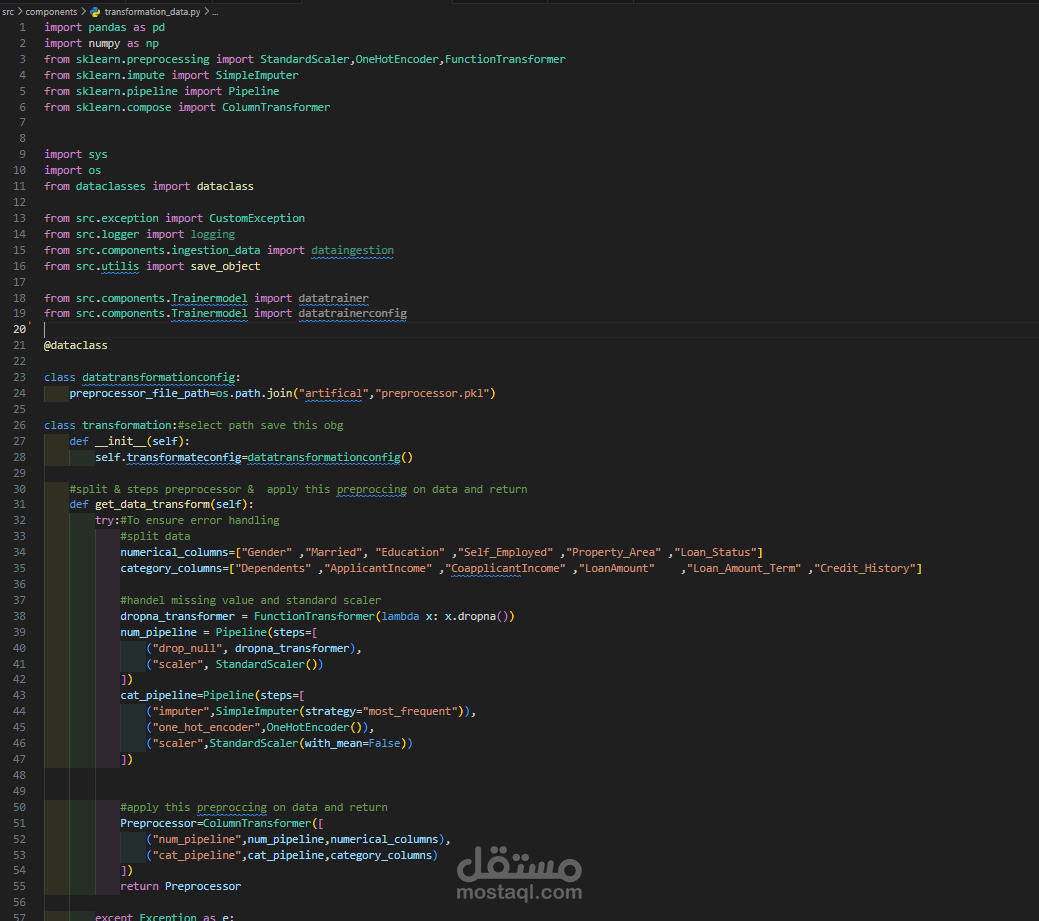This screenshot has width=1039, height=921.
Task: Select line number 20 in the gutter
Action: [19, 329]
